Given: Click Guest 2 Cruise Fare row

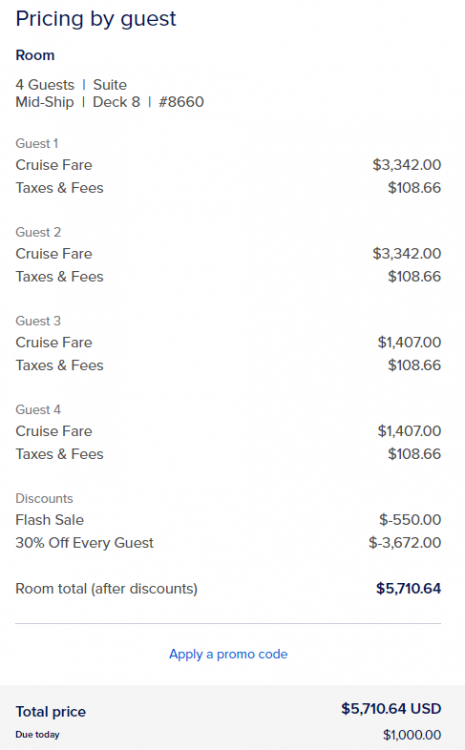Looking at the screenshot, I should click(x=228, y=254).
